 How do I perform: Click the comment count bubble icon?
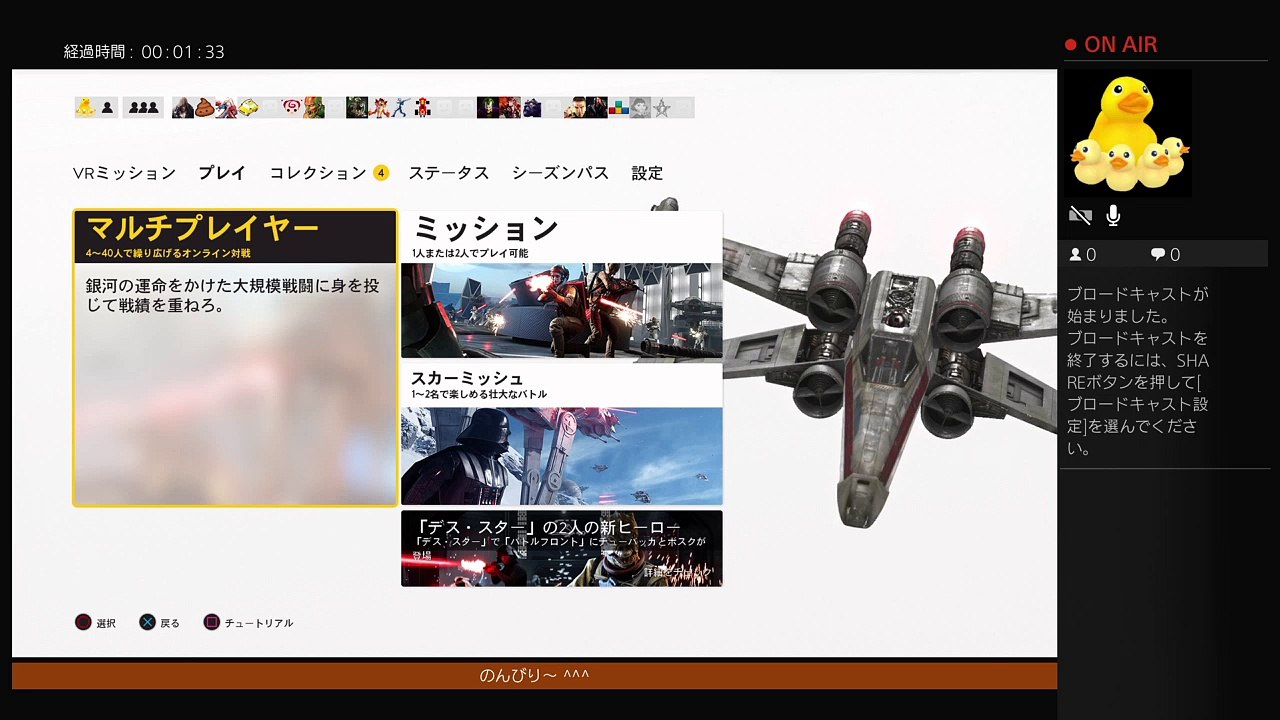pos(1158,255)
